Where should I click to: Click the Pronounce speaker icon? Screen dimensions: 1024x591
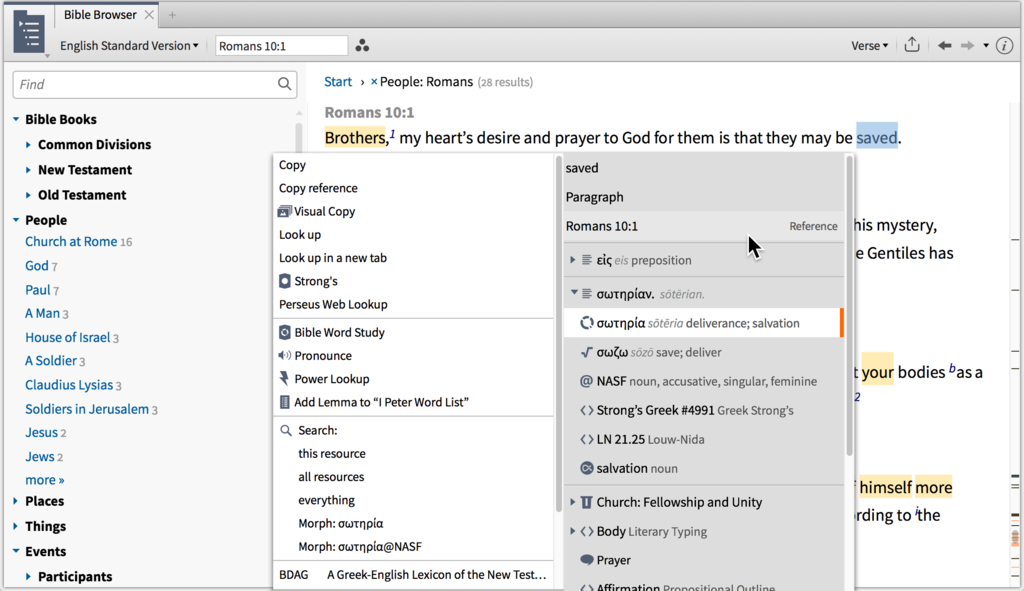(x=284, y=355)
